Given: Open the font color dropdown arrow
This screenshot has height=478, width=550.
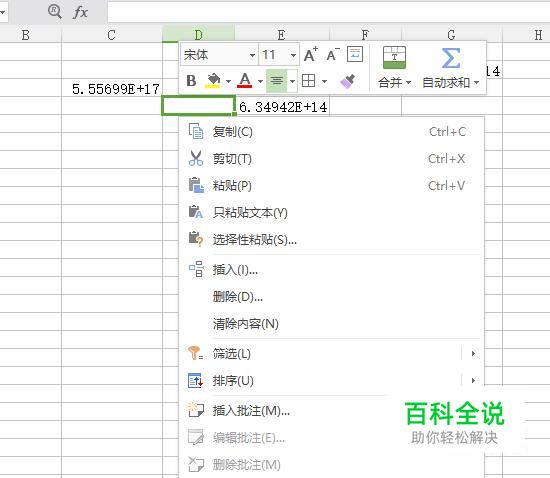Looking at the screenshot, I should [260, 81].
